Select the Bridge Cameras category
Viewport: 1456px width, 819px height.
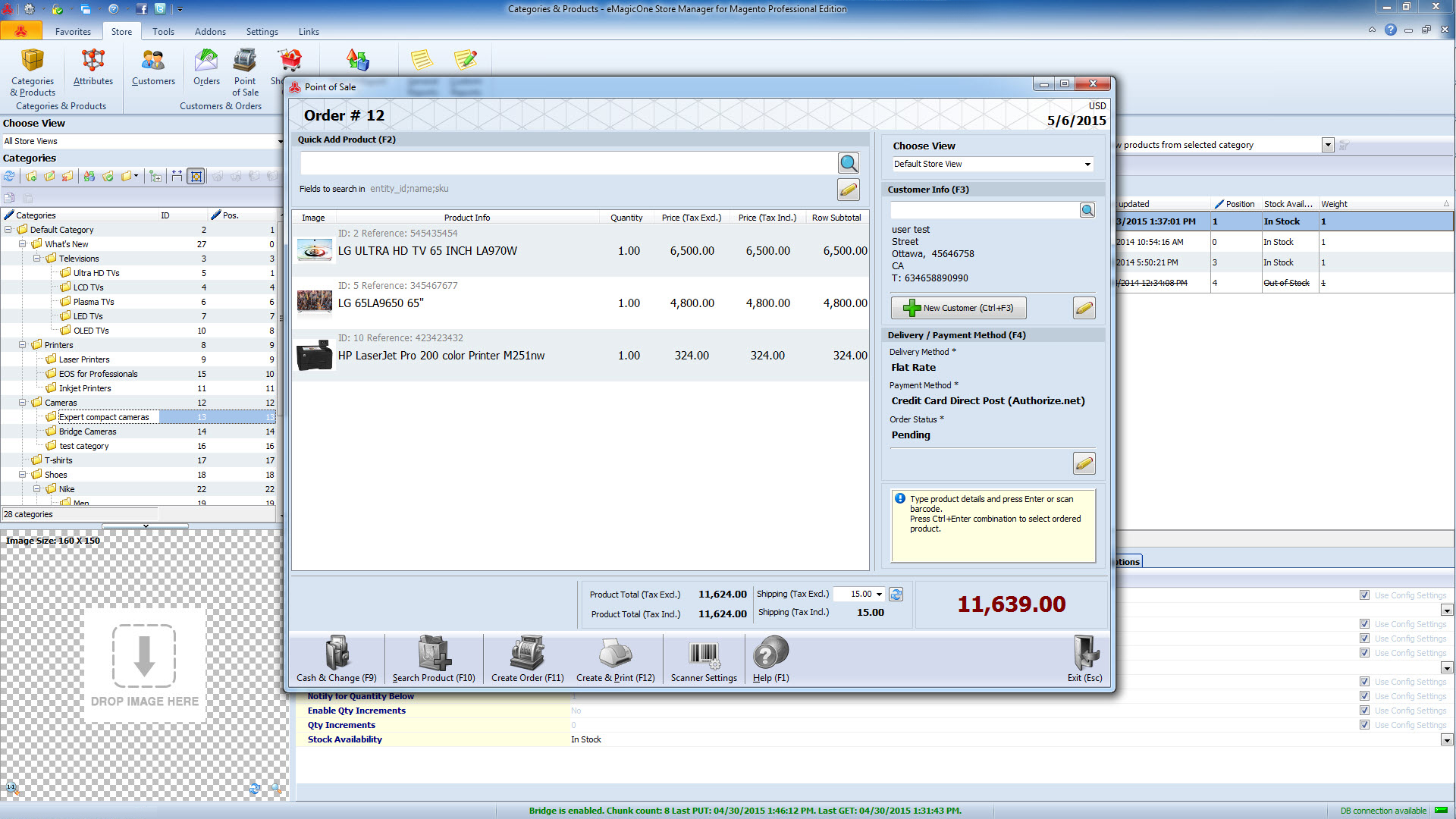(x=88, y=431)
